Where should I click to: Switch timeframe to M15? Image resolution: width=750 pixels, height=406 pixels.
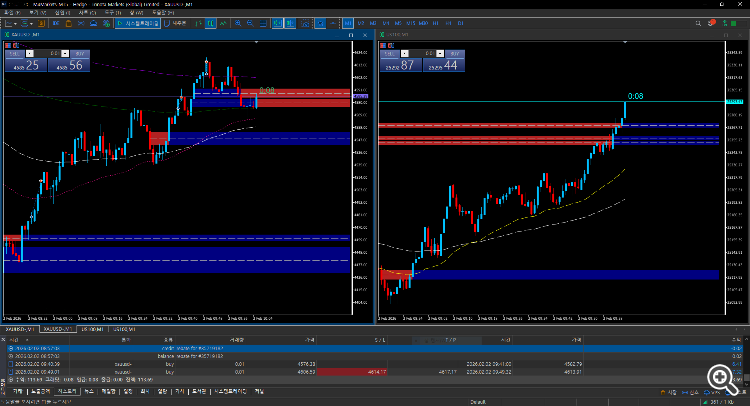pyautogui.click(x=410, y=23)
